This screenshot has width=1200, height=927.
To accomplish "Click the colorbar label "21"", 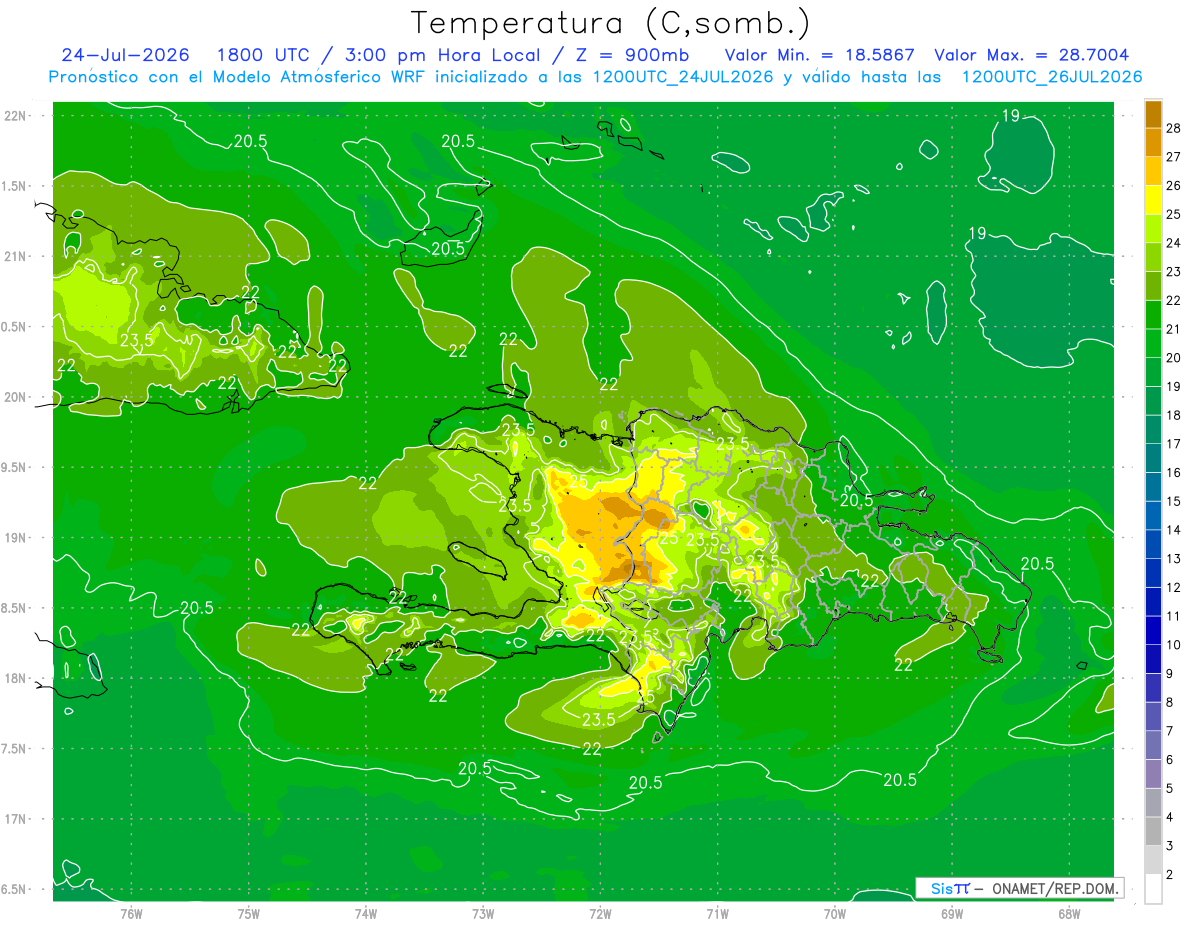I will click(1174, 329).
